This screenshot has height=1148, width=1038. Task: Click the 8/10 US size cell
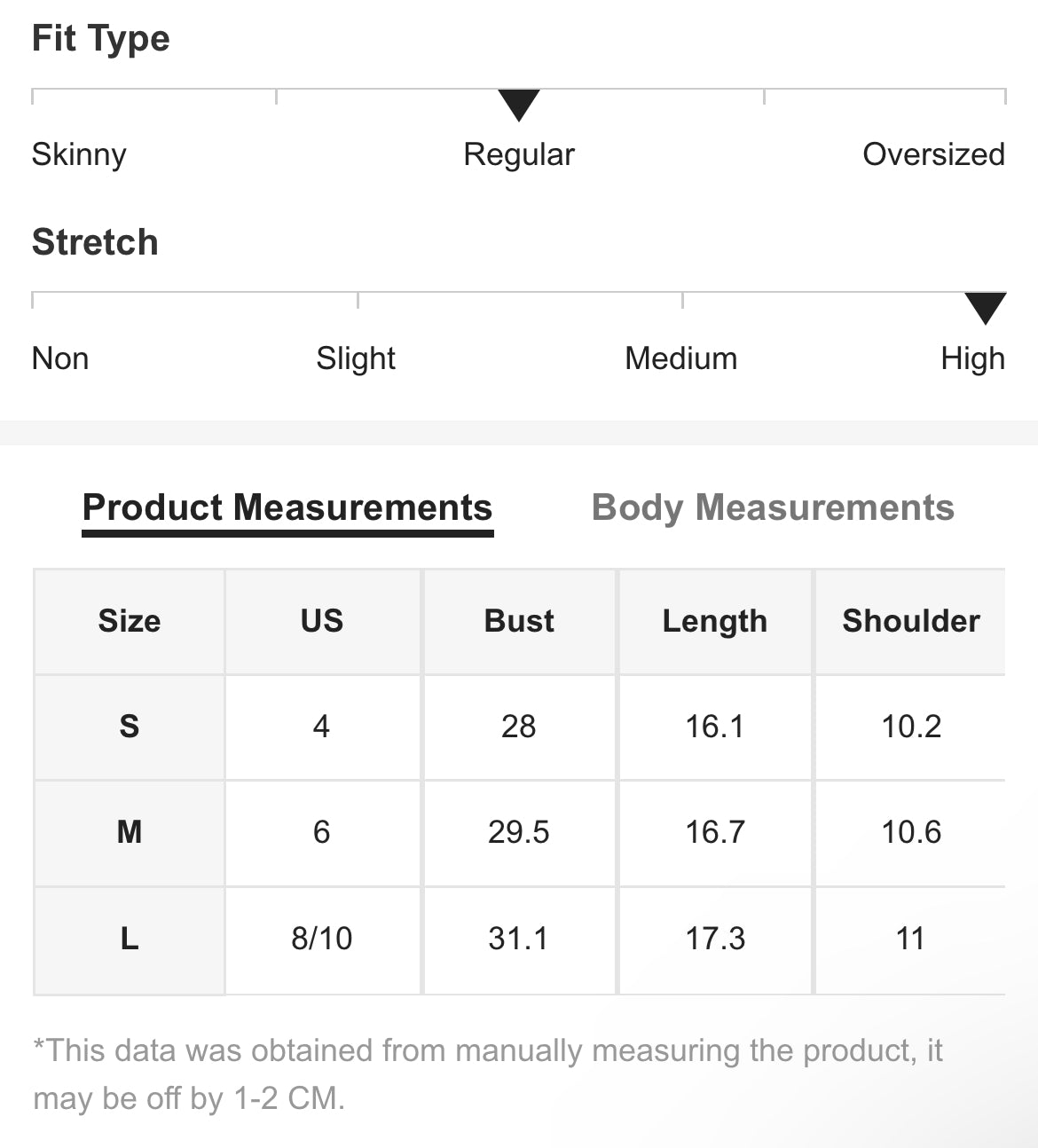(x=322, y=939)
